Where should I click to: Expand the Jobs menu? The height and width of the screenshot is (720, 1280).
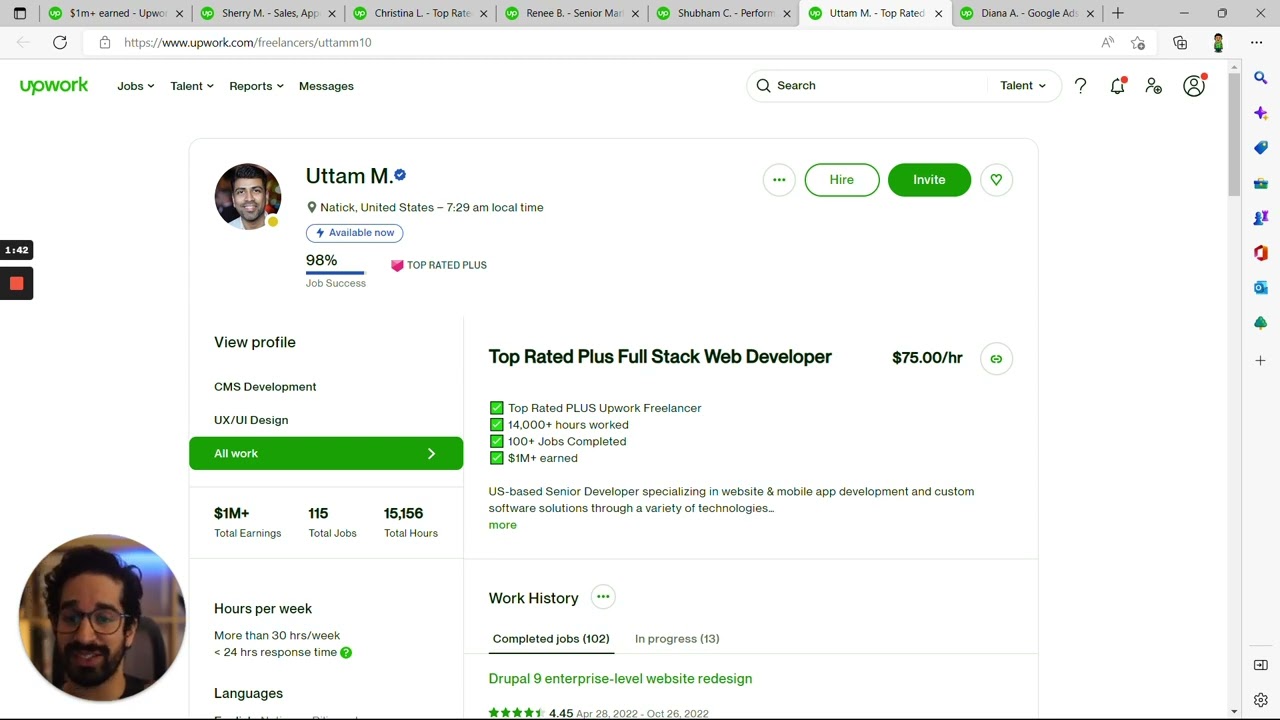pyautogui.click(x=135, y=86)
